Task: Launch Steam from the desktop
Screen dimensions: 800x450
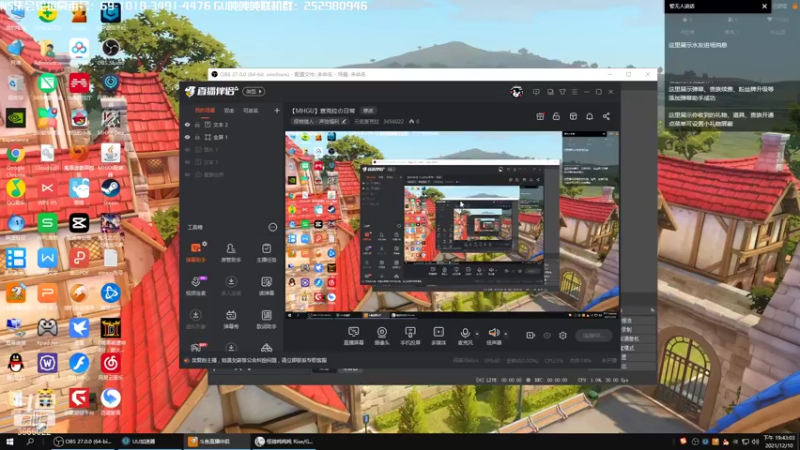Action: tap(110, 192)
